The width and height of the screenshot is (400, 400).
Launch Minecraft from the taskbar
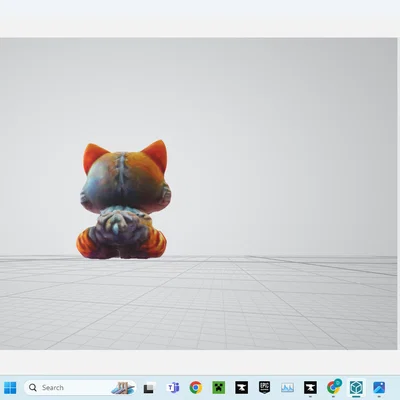219,388
